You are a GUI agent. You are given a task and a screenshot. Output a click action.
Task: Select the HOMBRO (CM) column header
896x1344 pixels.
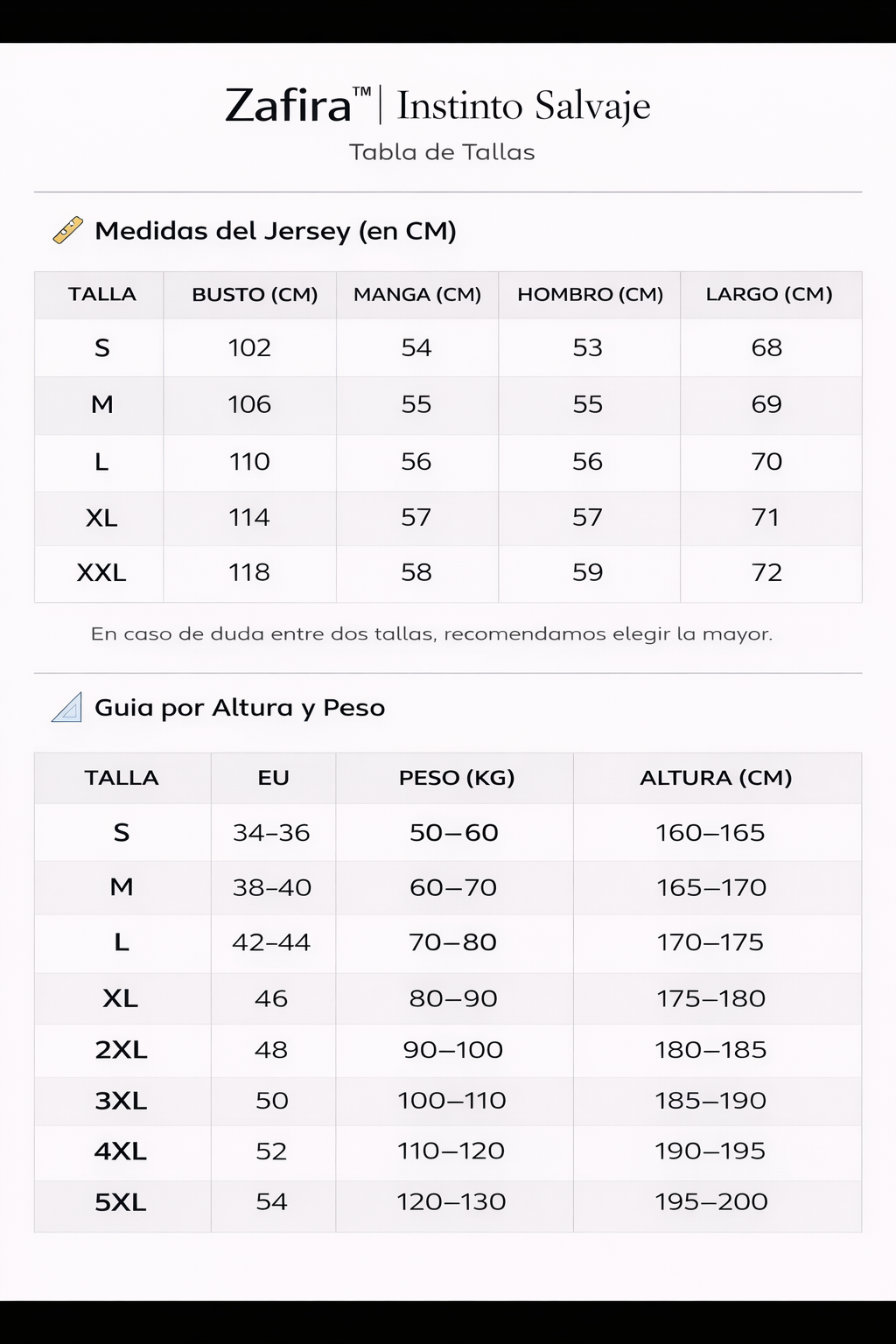(590, 294)
